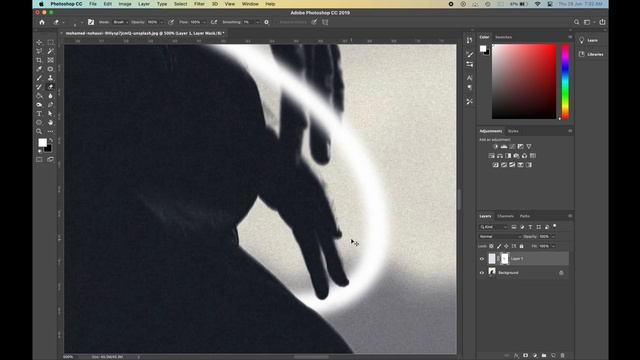
Task: Select the Blur tool
Action: click(x=50, y=96)
